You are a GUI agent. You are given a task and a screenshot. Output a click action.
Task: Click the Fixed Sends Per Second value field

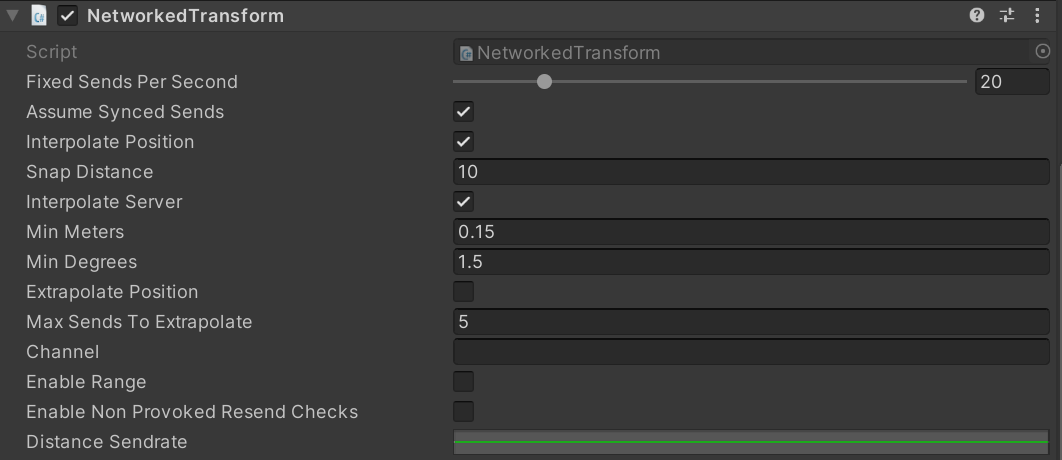click(1012, 82)
